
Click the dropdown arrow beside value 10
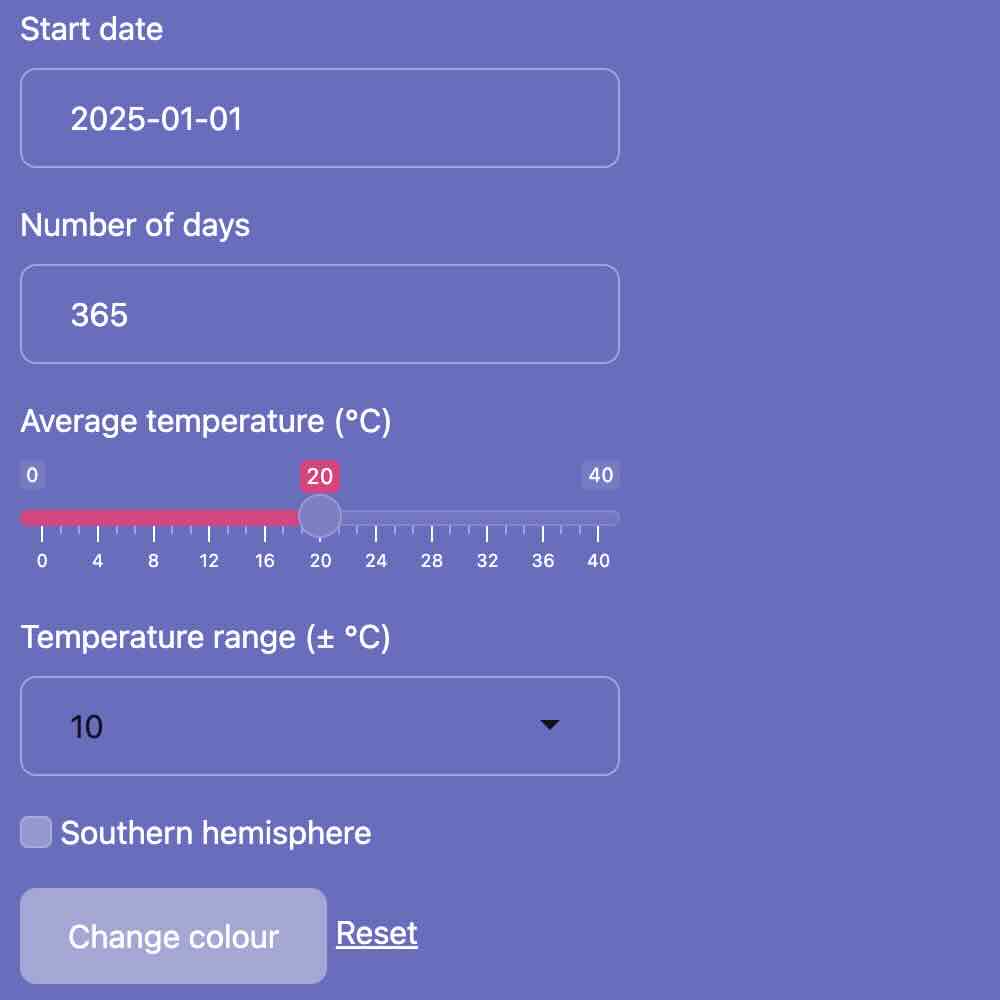549,724
